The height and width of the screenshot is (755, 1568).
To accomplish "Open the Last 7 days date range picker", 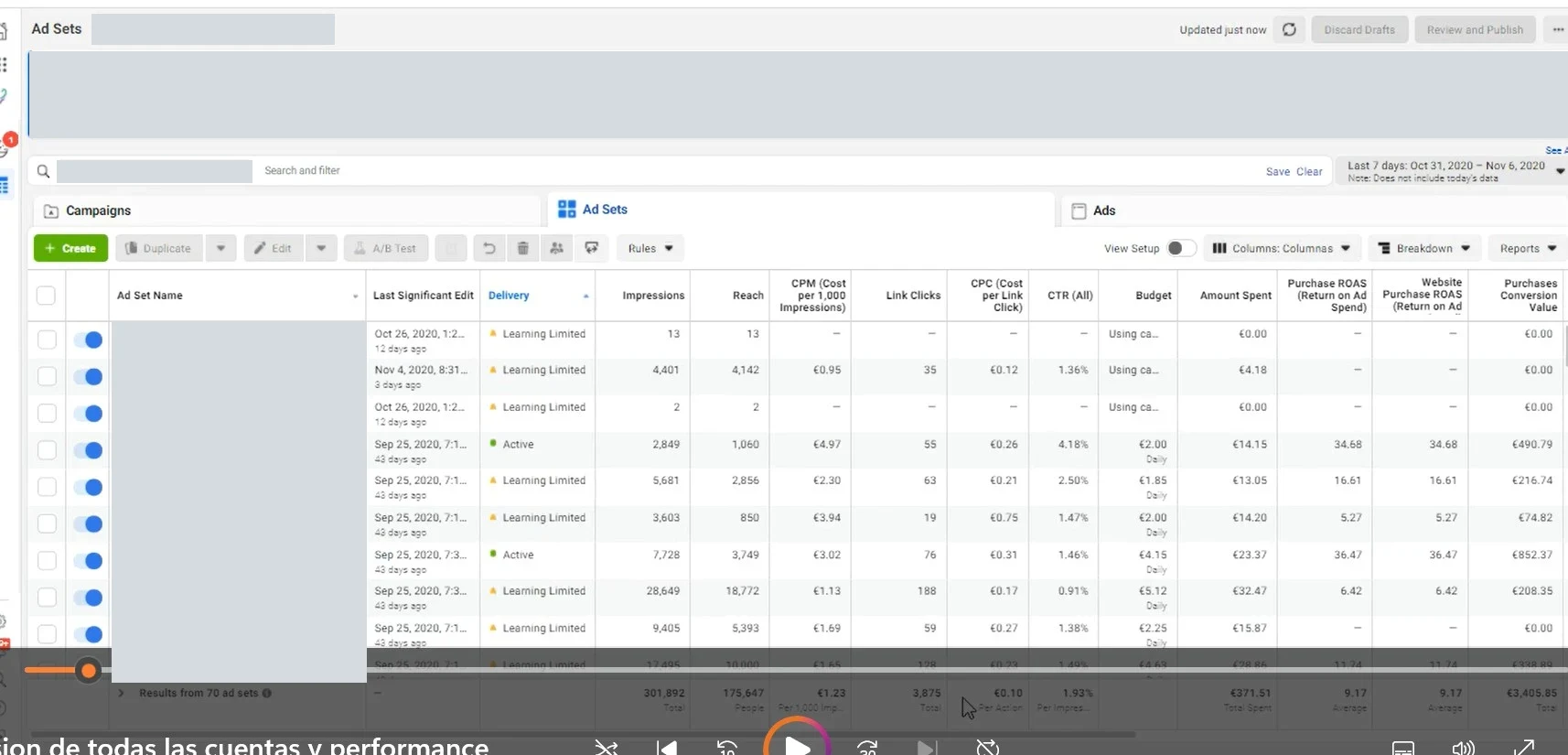I will click(1452, 171).
